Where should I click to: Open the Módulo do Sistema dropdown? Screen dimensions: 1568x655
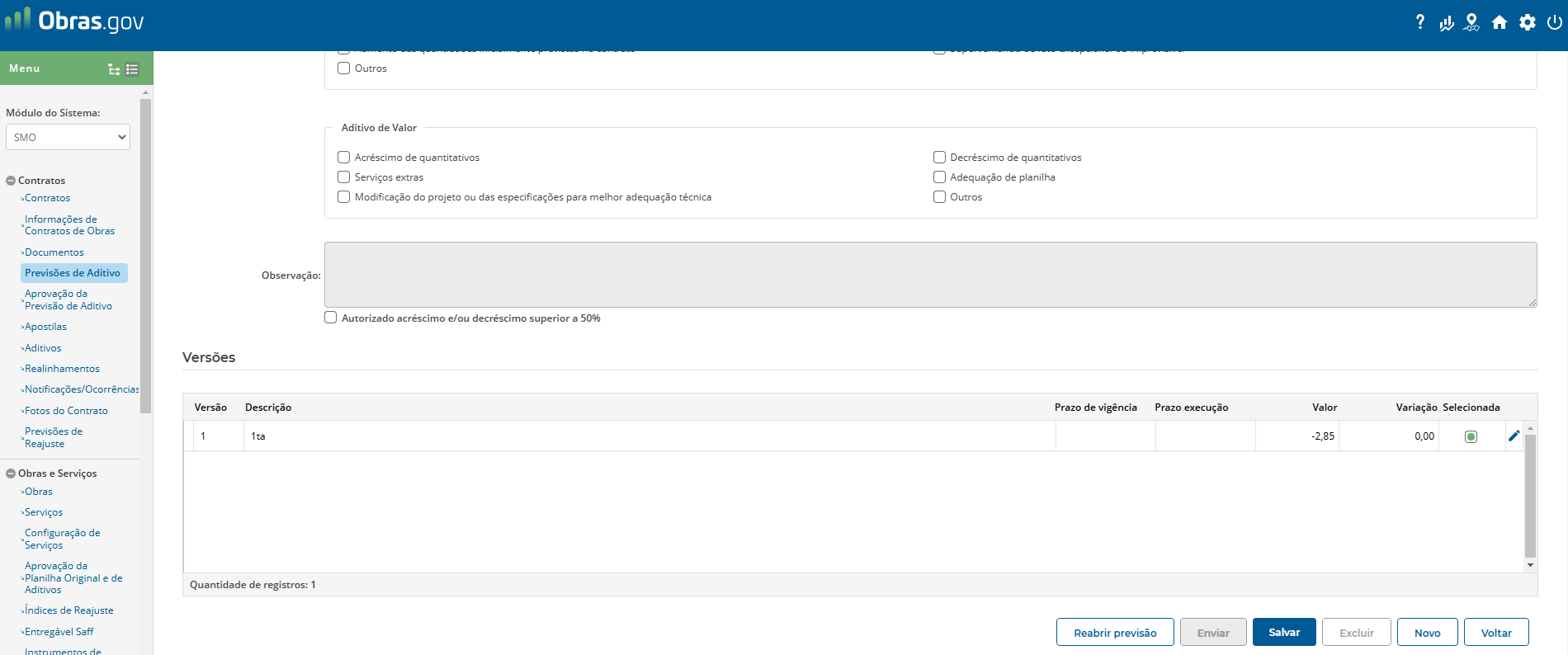68,138
